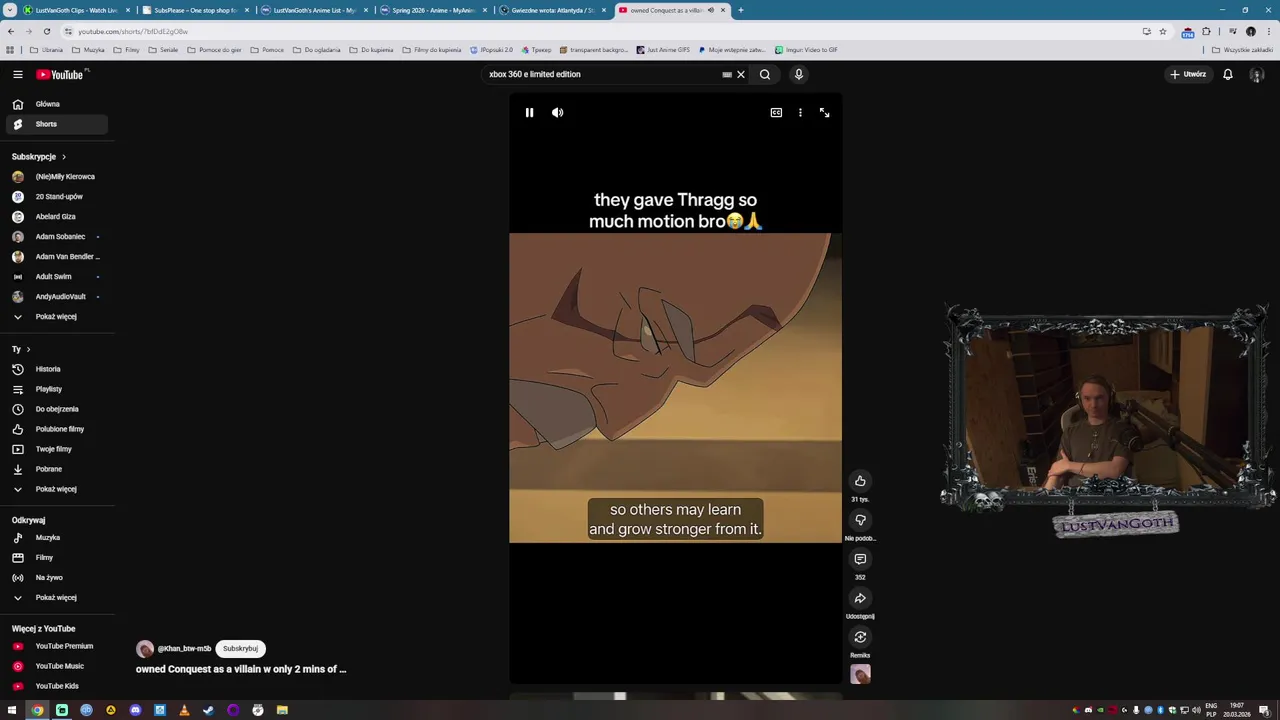Open the Pomoce do gier bookmark folder
The width and height of the screenshot is (1280, 720).
[x=214, y=50]
